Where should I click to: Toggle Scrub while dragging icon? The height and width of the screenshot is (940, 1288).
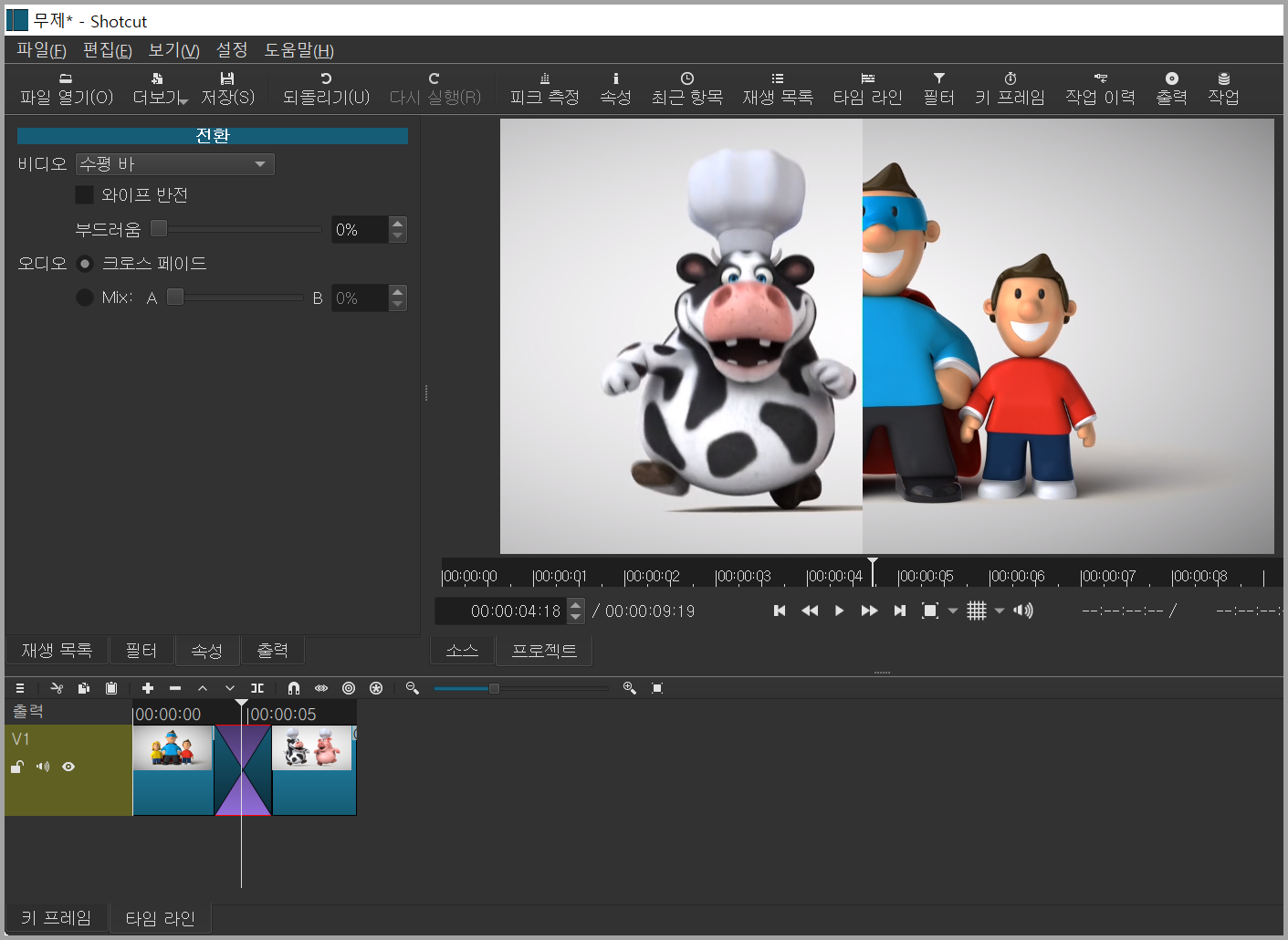(x=321, y=688)
